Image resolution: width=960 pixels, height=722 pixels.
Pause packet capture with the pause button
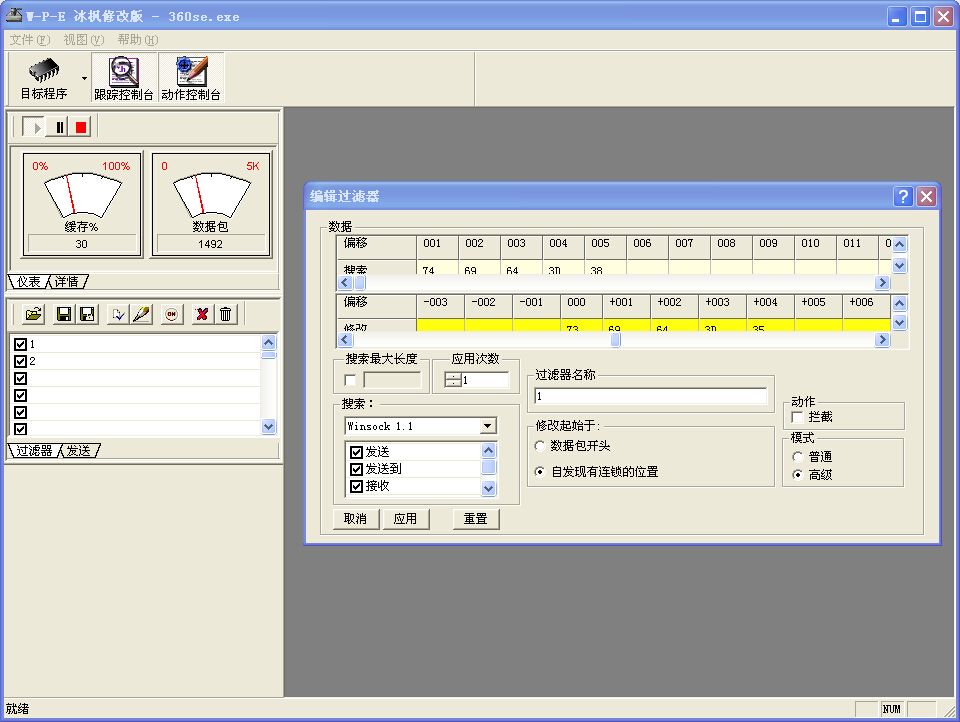(x=59, y=127)
